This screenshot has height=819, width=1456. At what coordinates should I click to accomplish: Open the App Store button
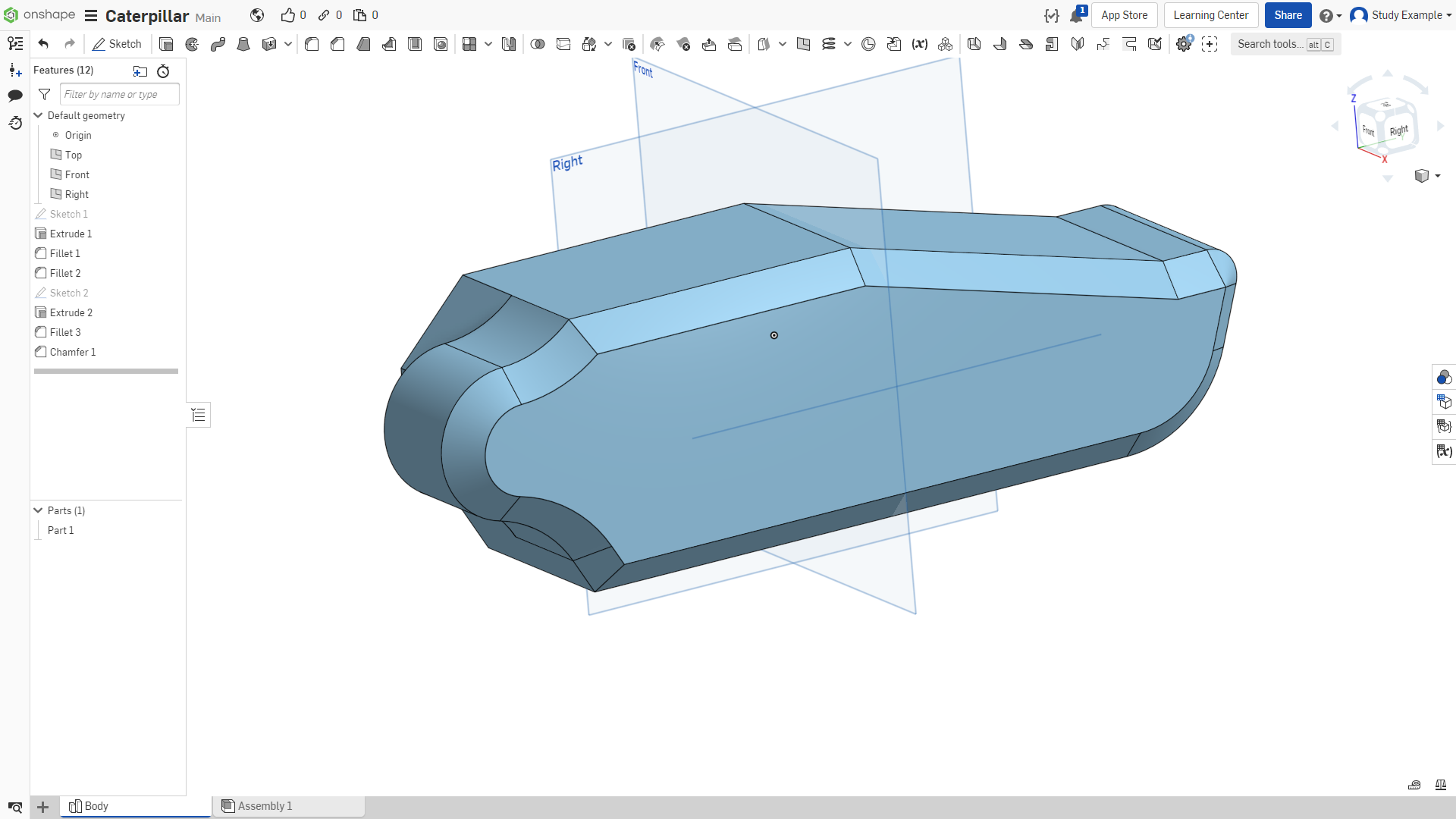[1124, 15]
